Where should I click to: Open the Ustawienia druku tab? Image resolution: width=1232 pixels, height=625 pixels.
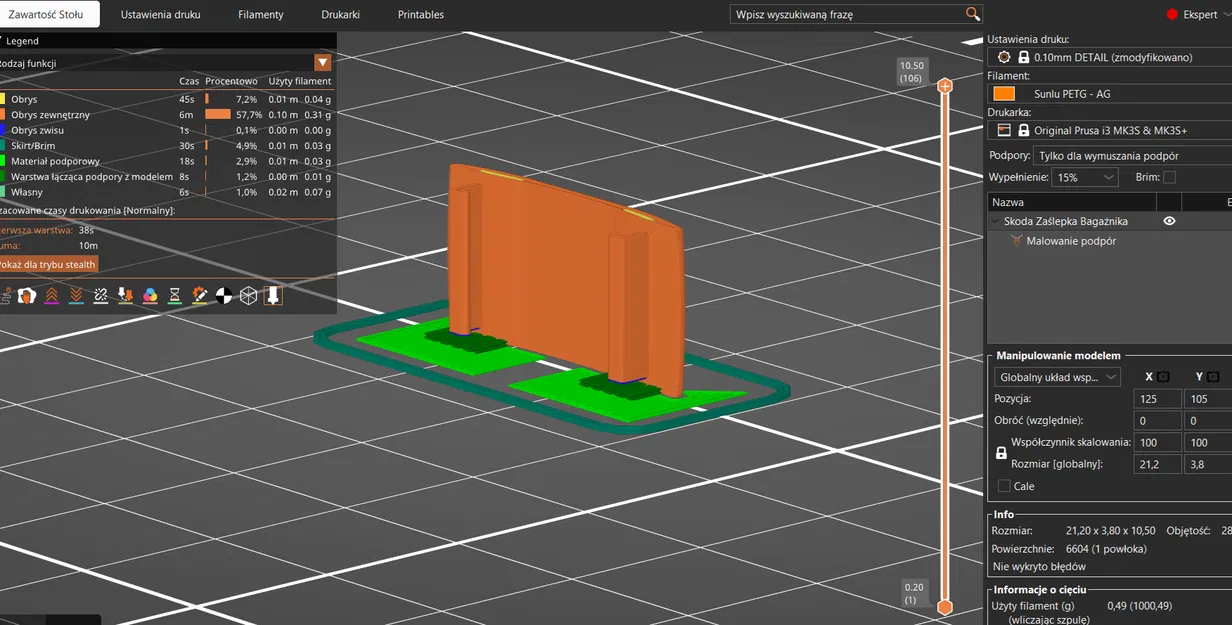tap(161, 15)
